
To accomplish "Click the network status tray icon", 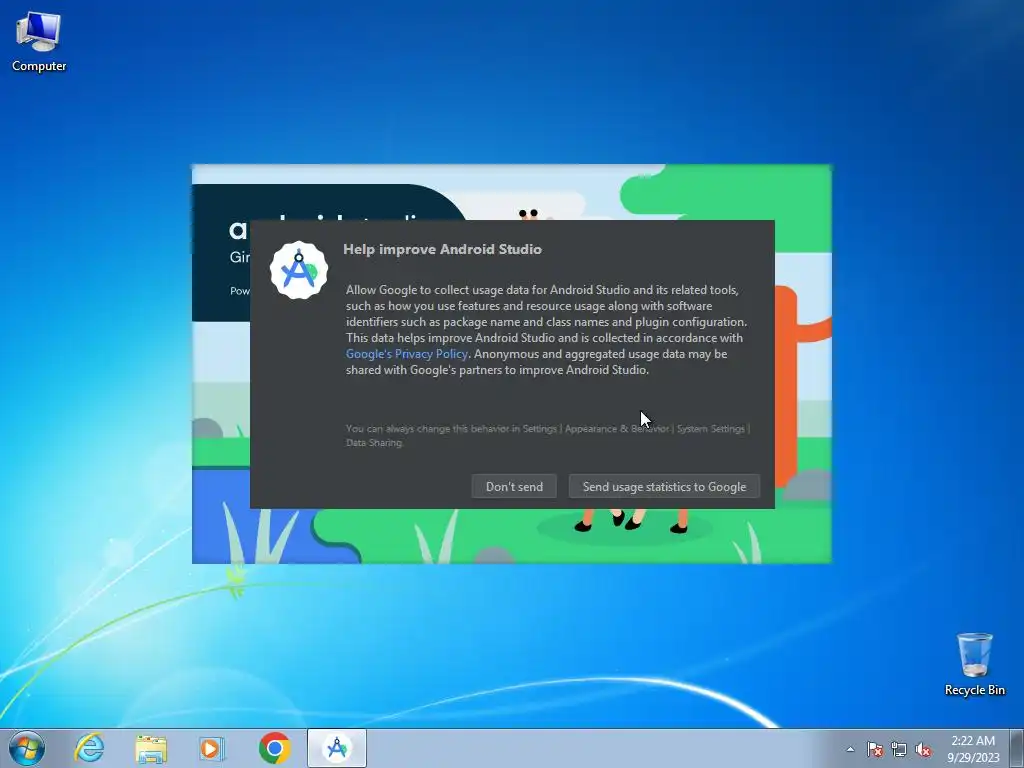I will tap(899, 749).
